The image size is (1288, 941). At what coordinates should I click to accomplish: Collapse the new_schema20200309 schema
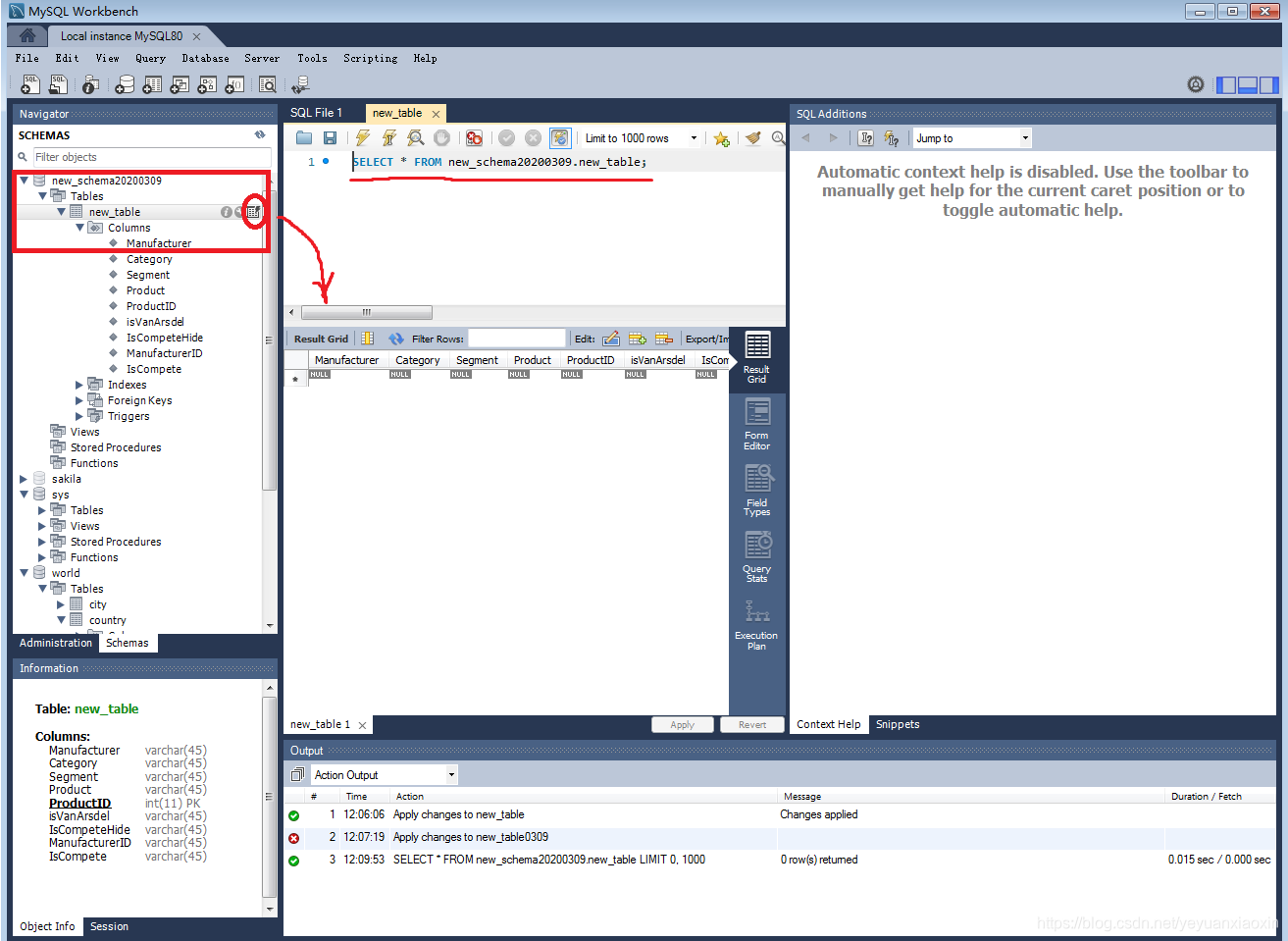25,181
